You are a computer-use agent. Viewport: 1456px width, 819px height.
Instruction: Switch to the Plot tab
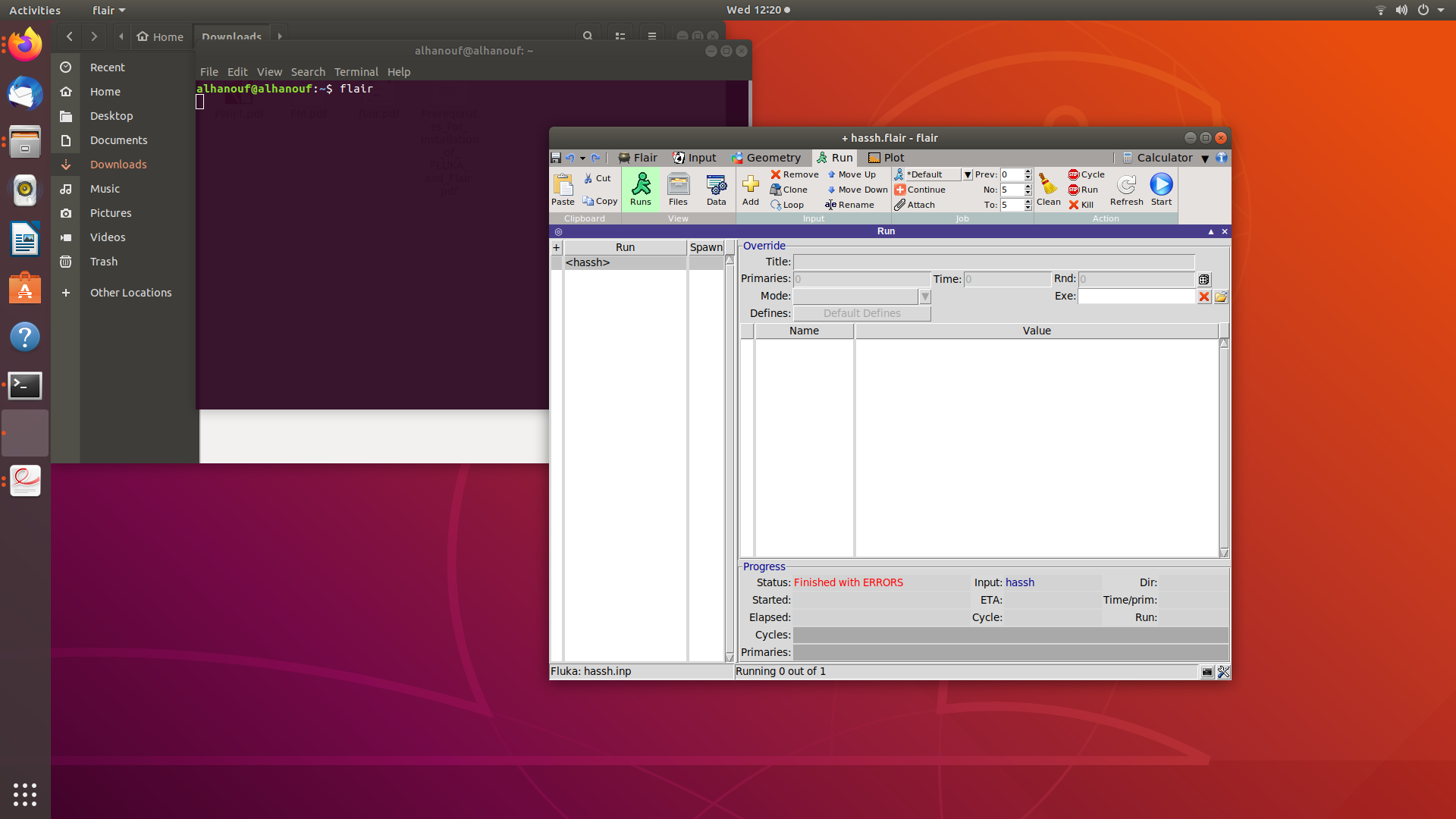(x=886, y=158)
